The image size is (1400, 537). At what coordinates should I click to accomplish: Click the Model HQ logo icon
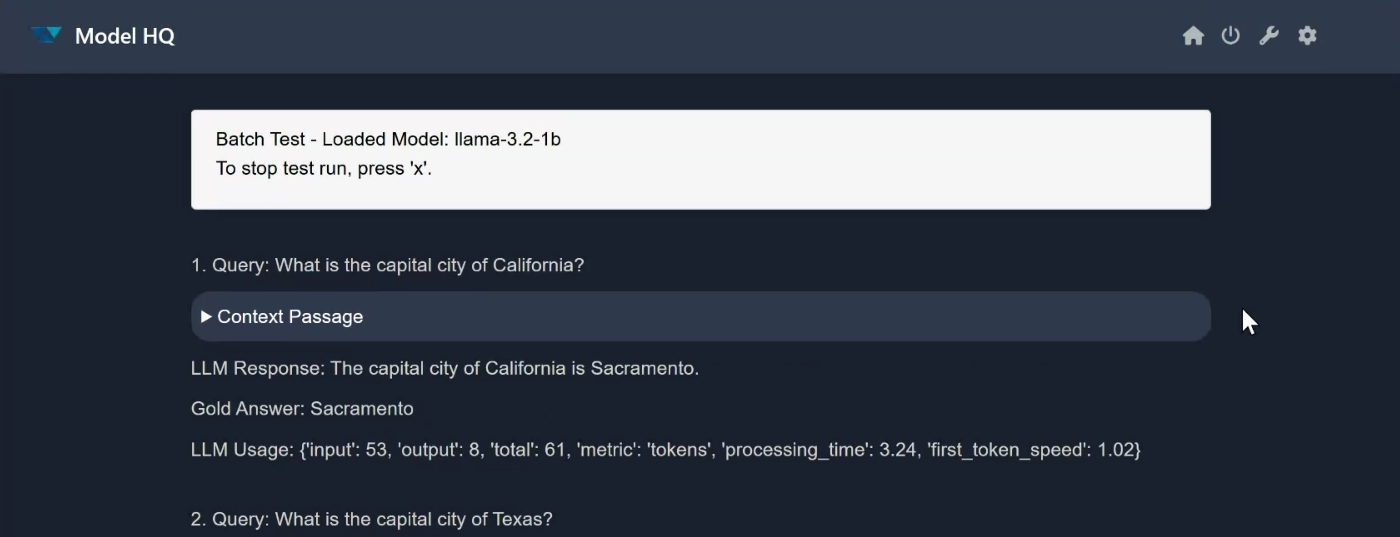tap(46, 36)
